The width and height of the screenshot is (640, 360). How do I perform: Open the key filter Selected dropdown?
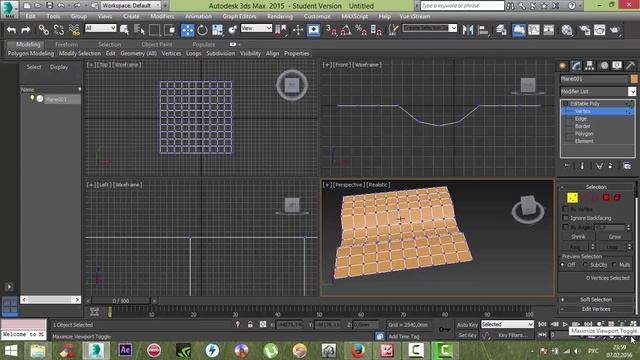(507, 324)
